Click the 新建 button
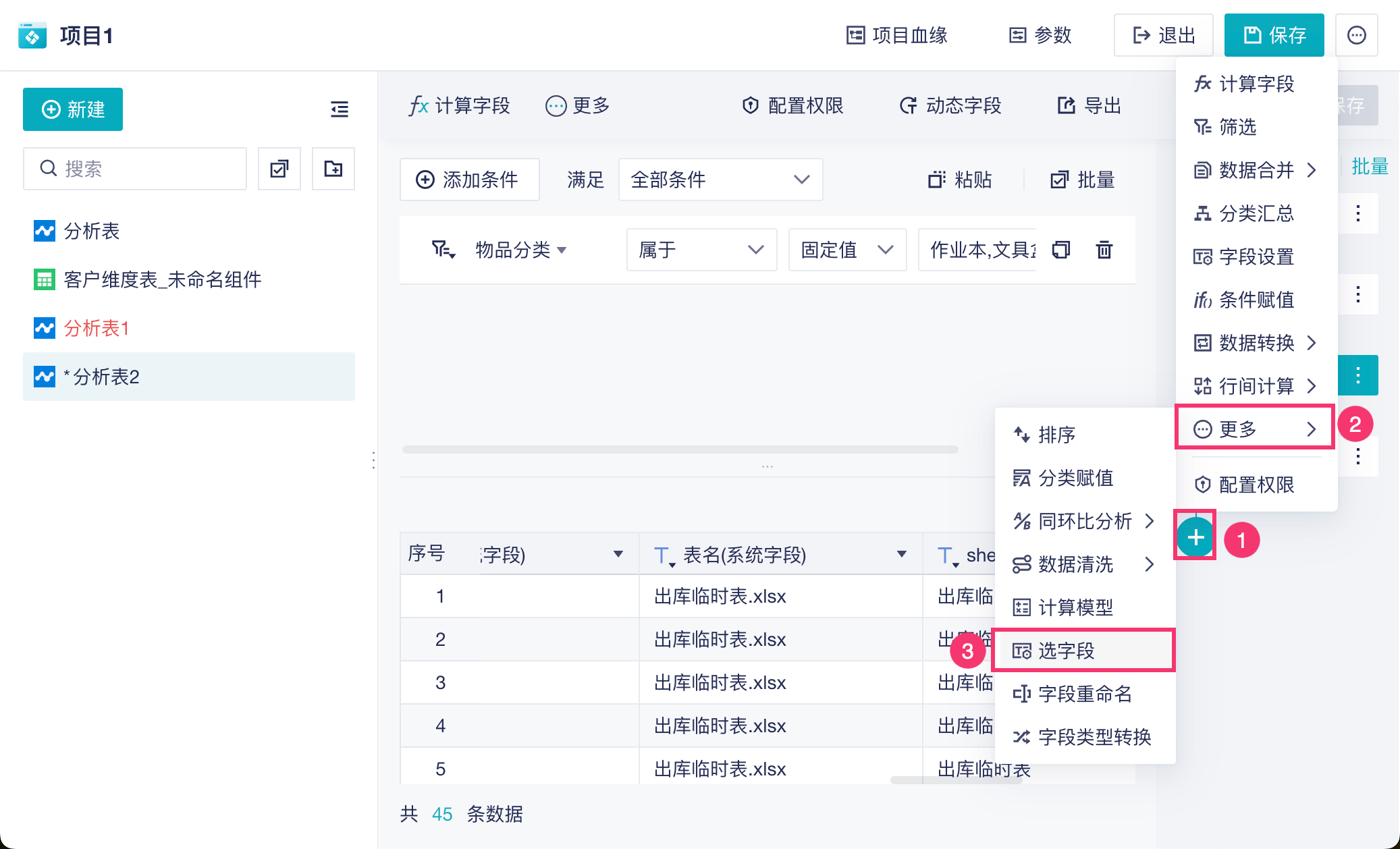1400x849 pixels. pos(73,109)
